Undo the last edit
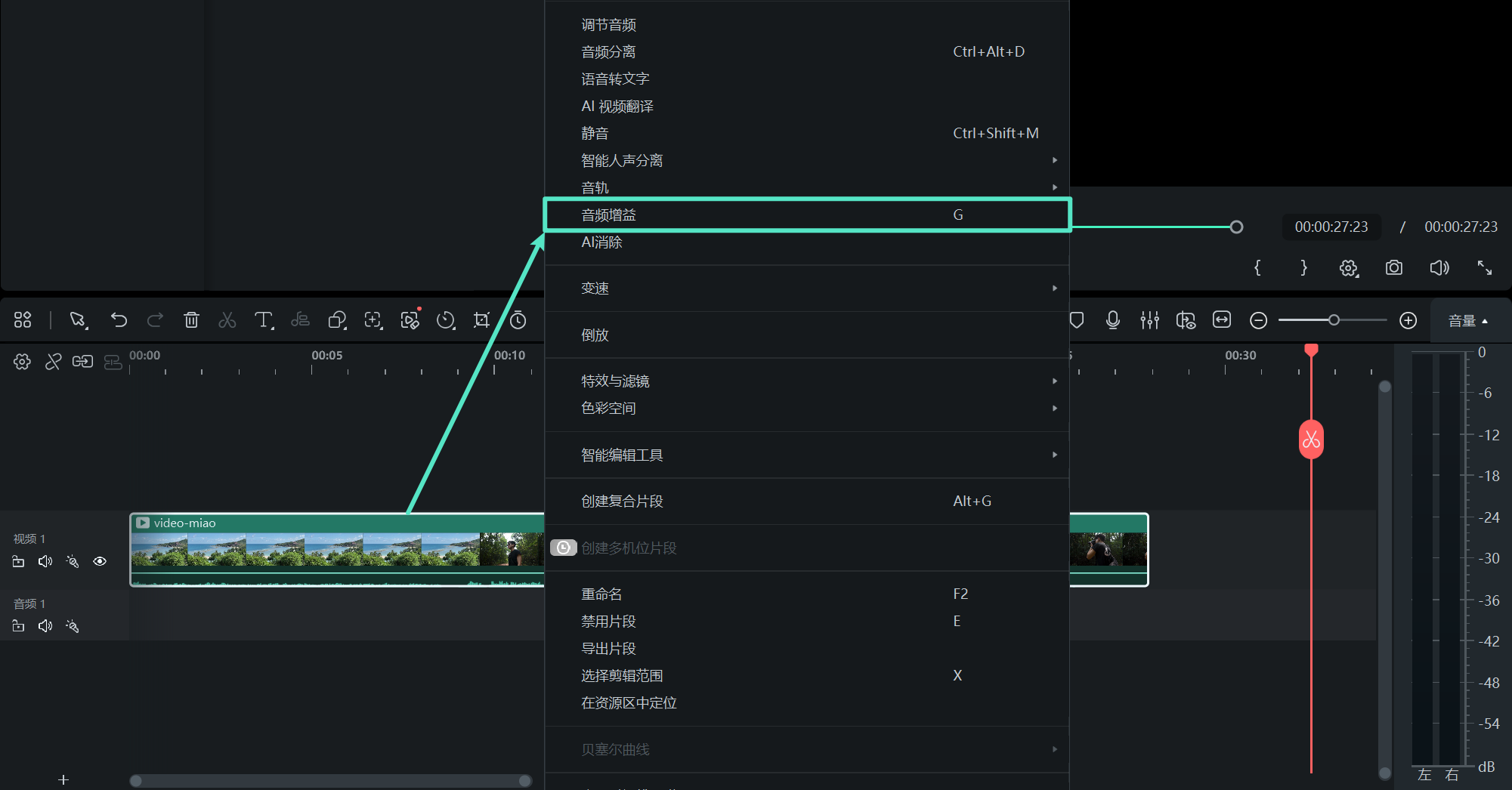Screen dimensions: 1512x790 119,320
